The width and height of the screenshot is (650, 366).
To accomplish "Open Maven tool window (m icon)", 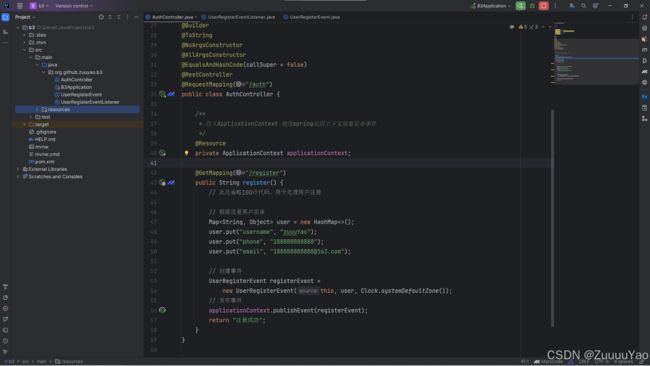I will (644, 50).
